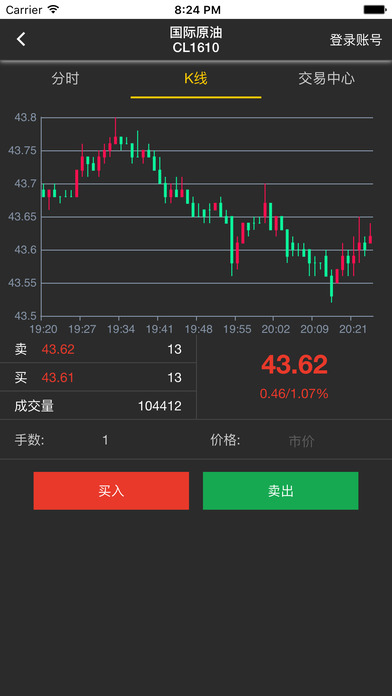Tap the Wi-Fi icon in status bar

click(53, 9)
